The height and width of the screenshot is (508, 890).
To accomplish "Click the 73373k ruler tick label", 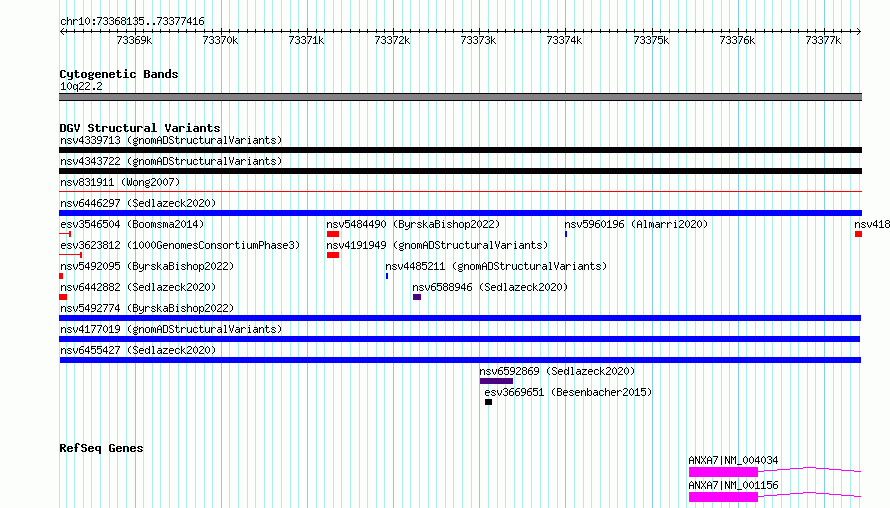I will click(478, 40).
